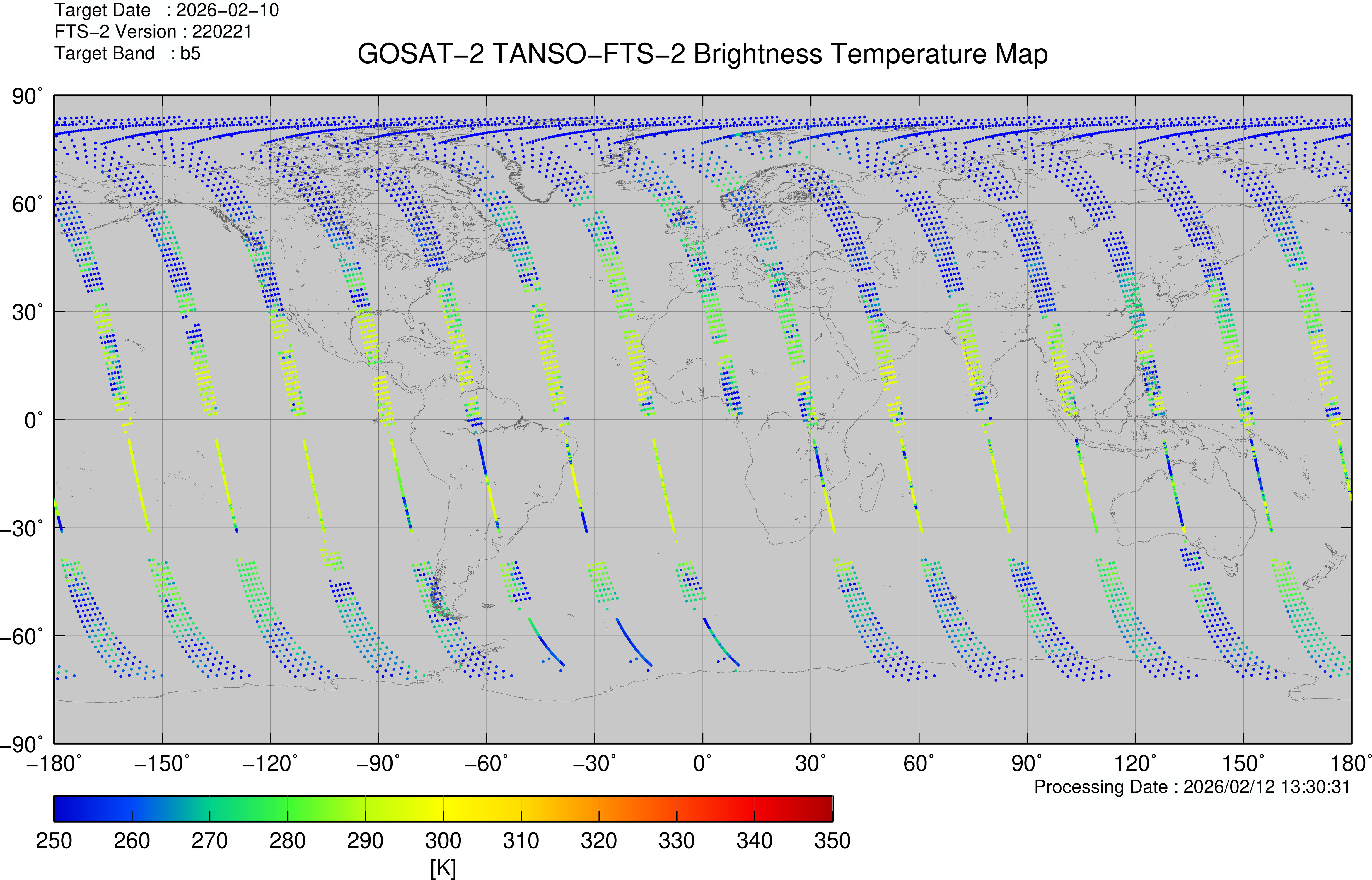Click the 250 colorbar tick label
Image resolution: width=1372 pixels, height=880 pixels.
coord(54,840)
